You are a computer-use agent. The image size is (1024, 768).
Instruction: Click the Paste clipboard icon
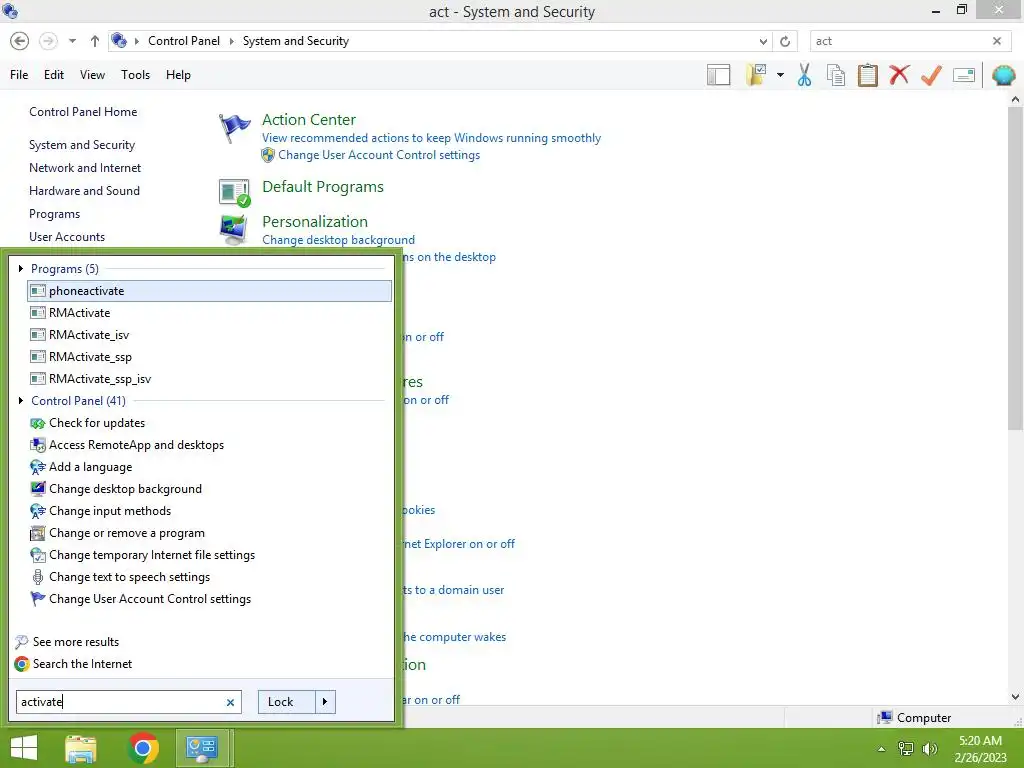867,75
